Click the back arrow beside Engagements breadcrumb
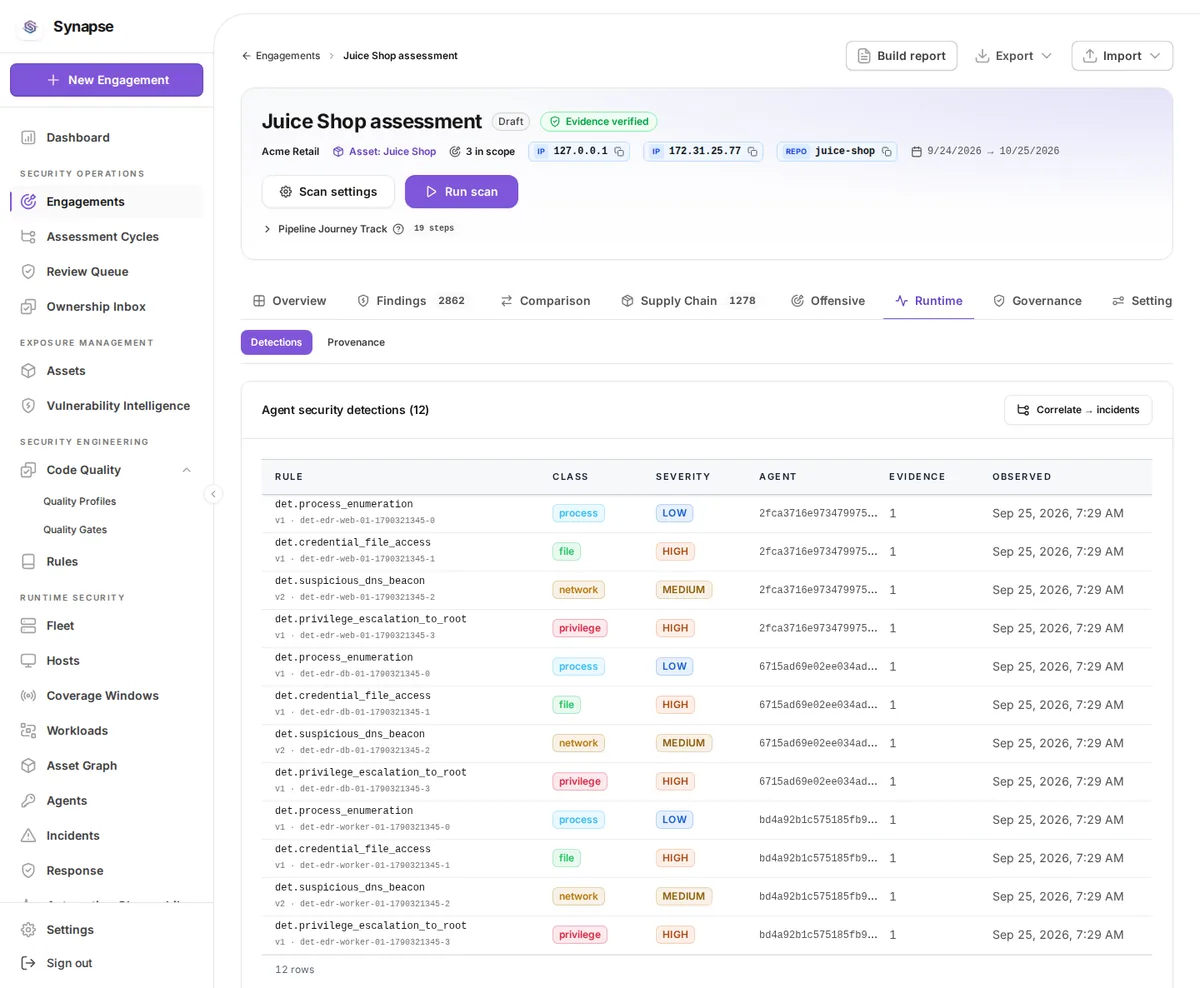Screen dimensions: 1200x988 click(x=246, y=56)
